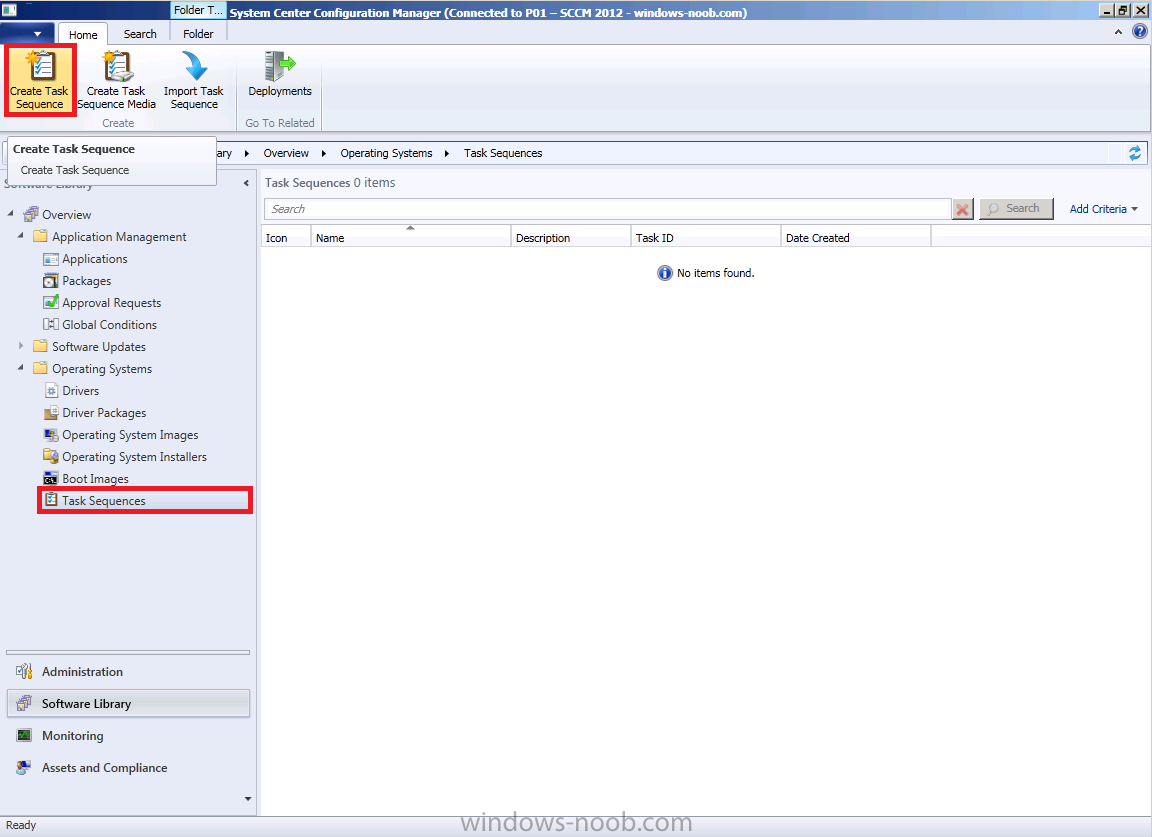This screenshot has height=837, width=1152.
Task: Open the dropdown after Overview in breadcrumb
Action: point(324,153)
